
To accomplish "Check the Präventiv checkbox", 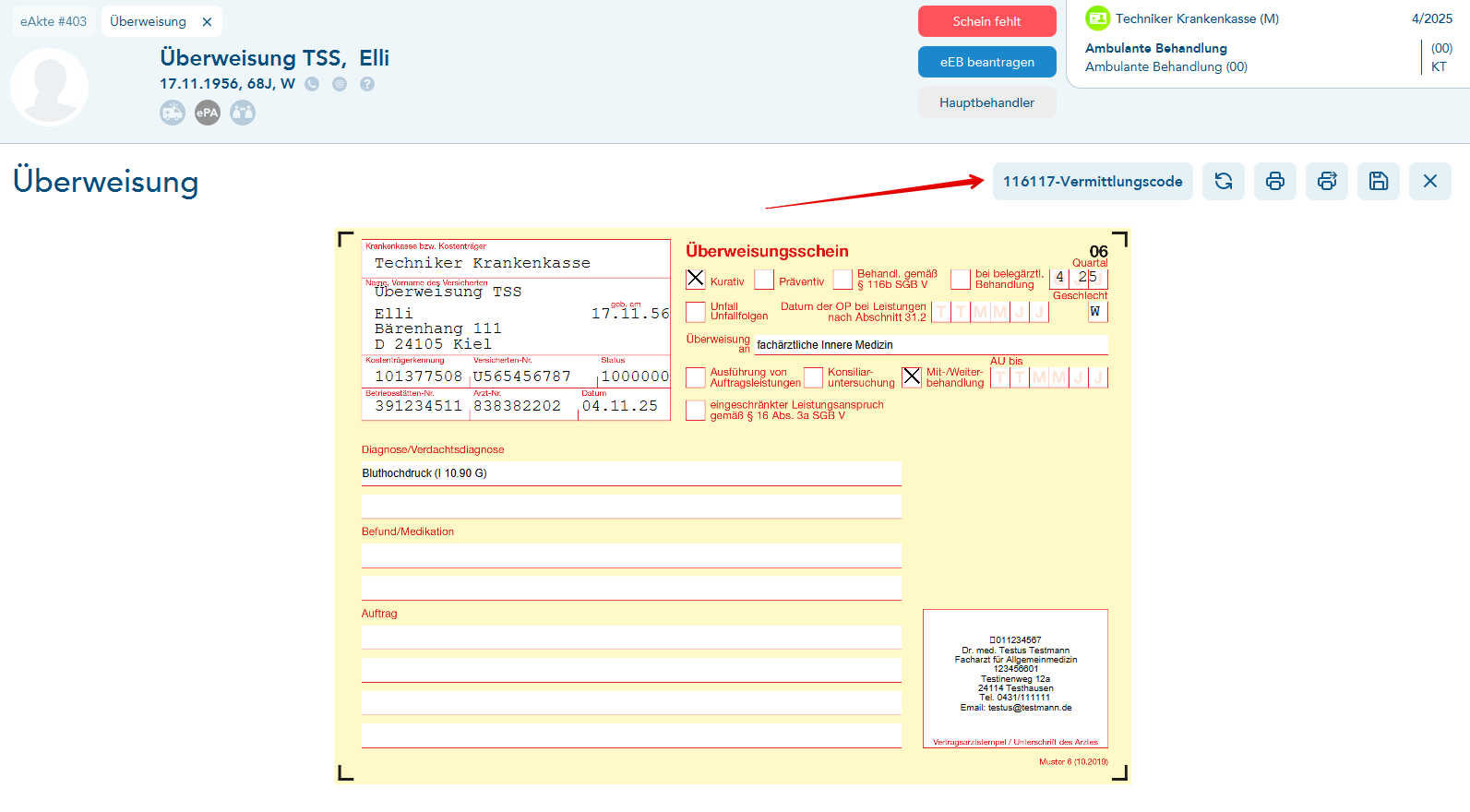I will (x=764, y=280).
